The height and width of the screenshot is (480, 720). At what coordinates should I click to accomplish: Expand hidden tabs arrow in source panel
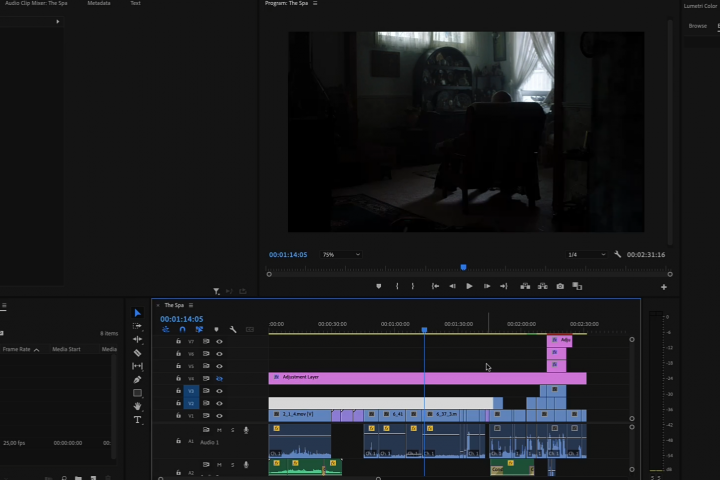[x=57, y=22]
